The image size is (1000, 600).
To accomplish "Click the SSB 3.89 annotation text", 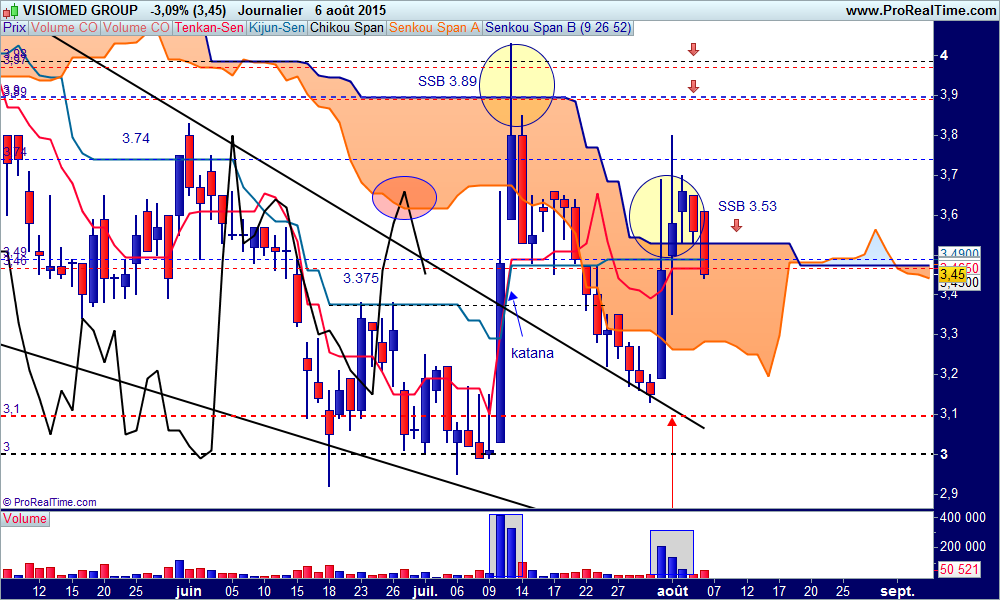I will pos(447,81).
